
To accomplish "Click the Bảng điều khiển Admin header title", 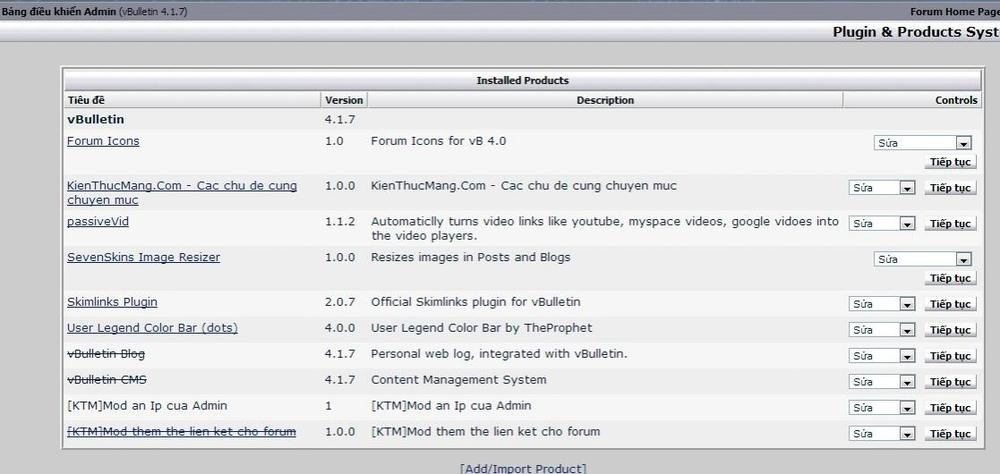I will click(59, 11).
